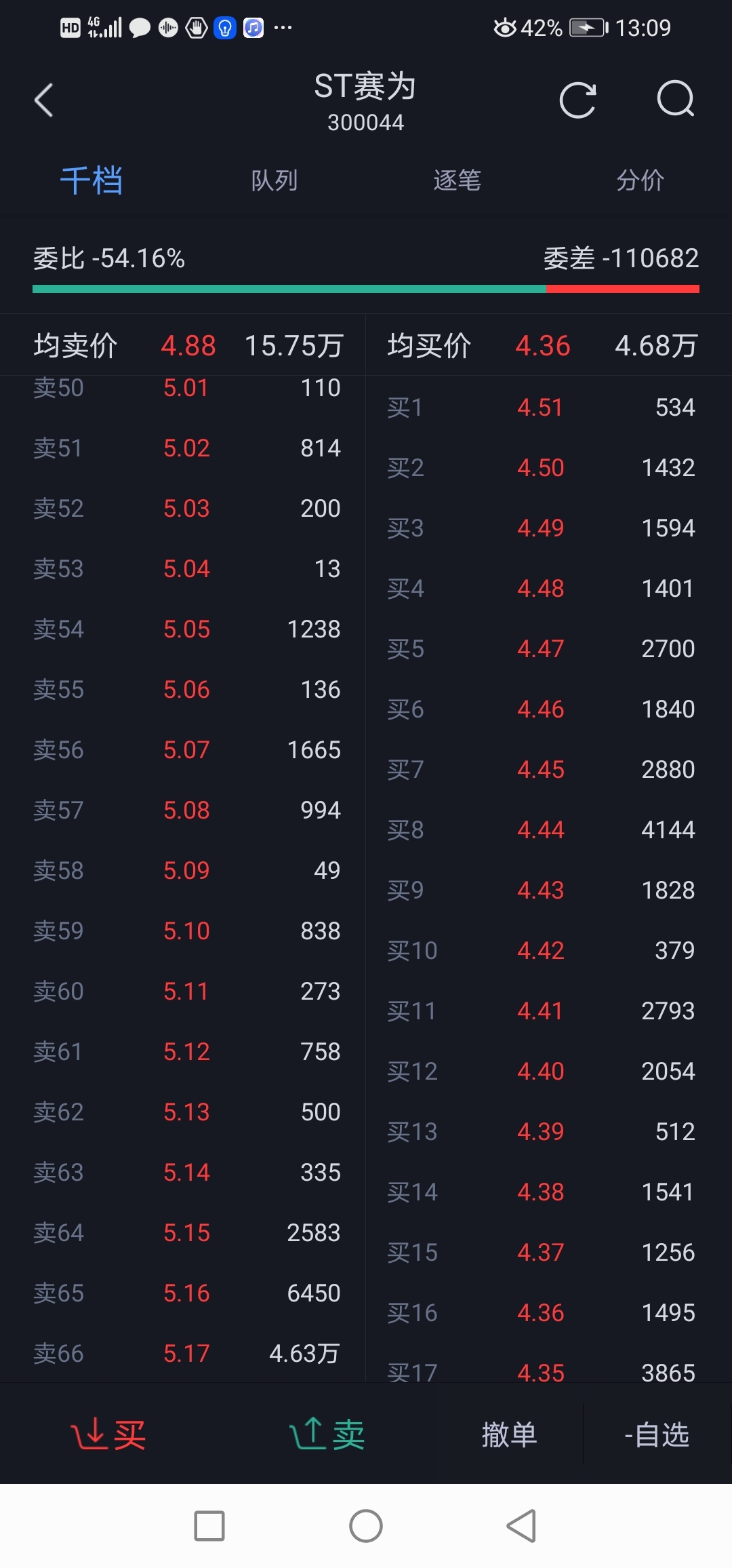732x1568 pixels.
Task: Select the 千档 tab
Action: coord(91,180)
